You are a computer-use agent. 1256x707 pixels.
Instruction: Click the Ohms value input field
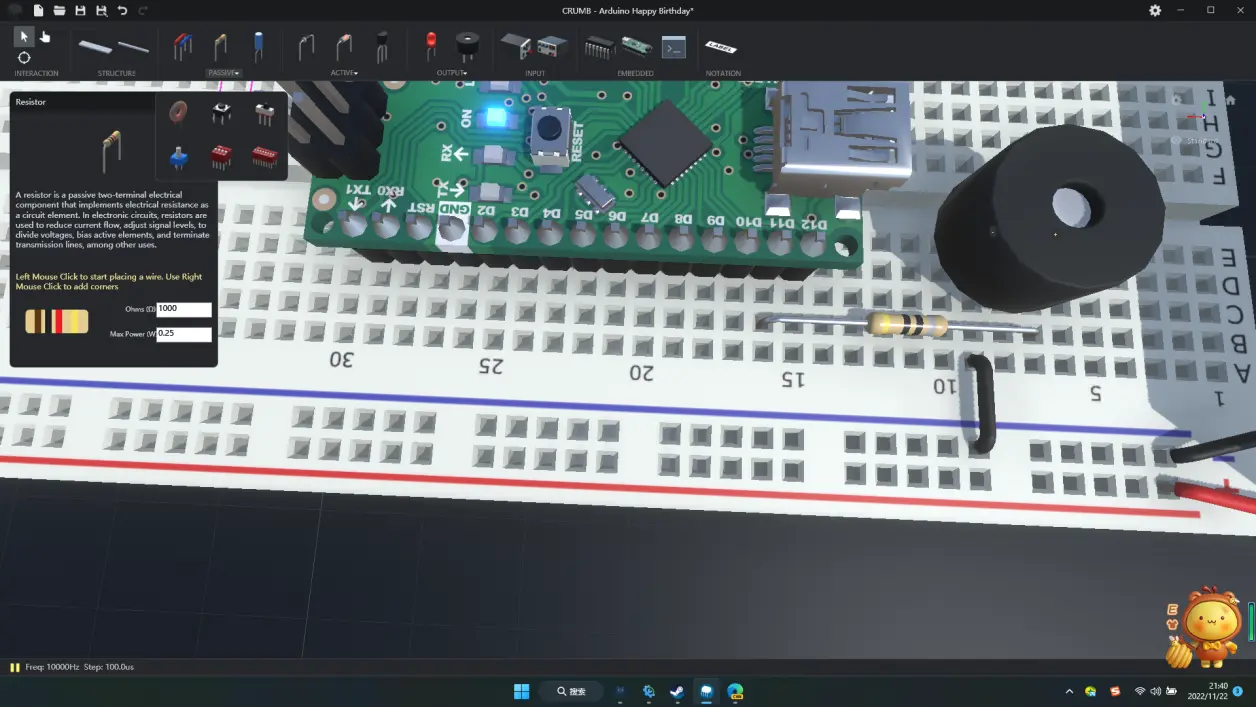click(x=184, y=309)
